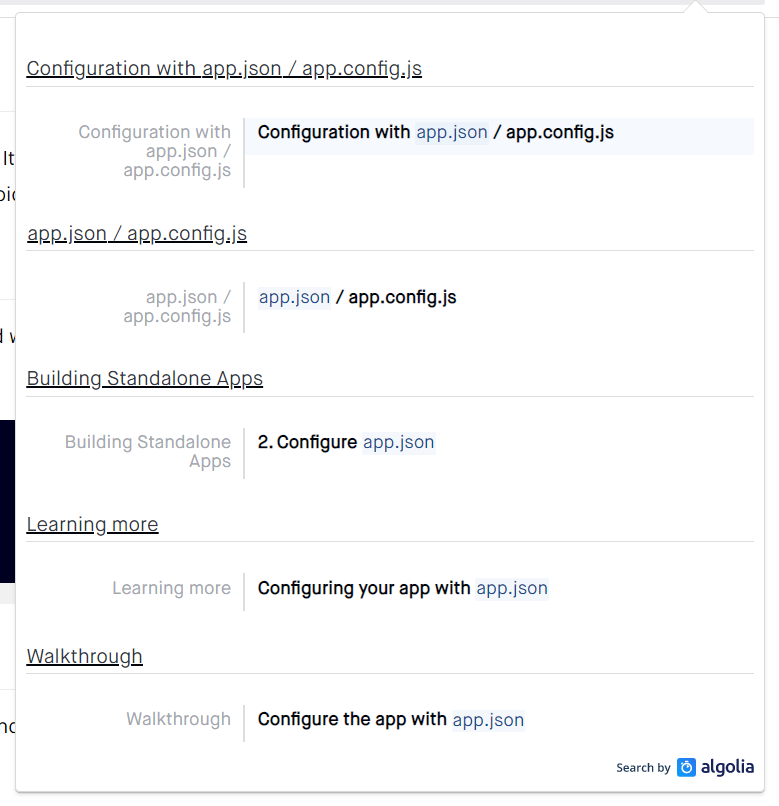Image resolution: width=779 pixels, height=806 pixels.
Task: Click the highlighted "app.json" in the Learning more result
Action: [512, 588]
